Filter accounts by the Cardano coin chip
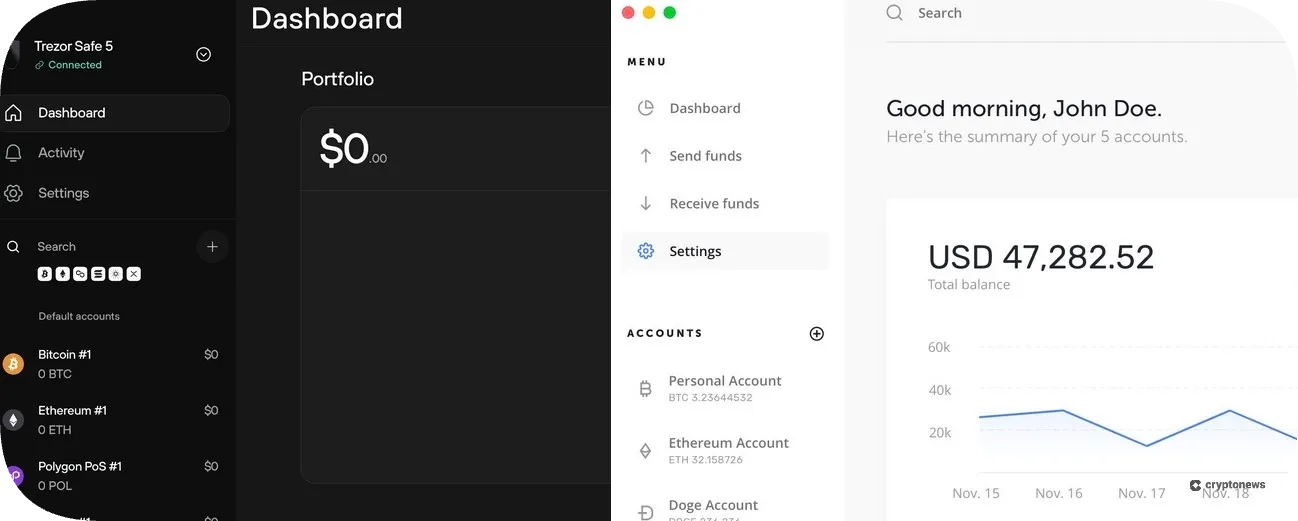 (116, 274)
